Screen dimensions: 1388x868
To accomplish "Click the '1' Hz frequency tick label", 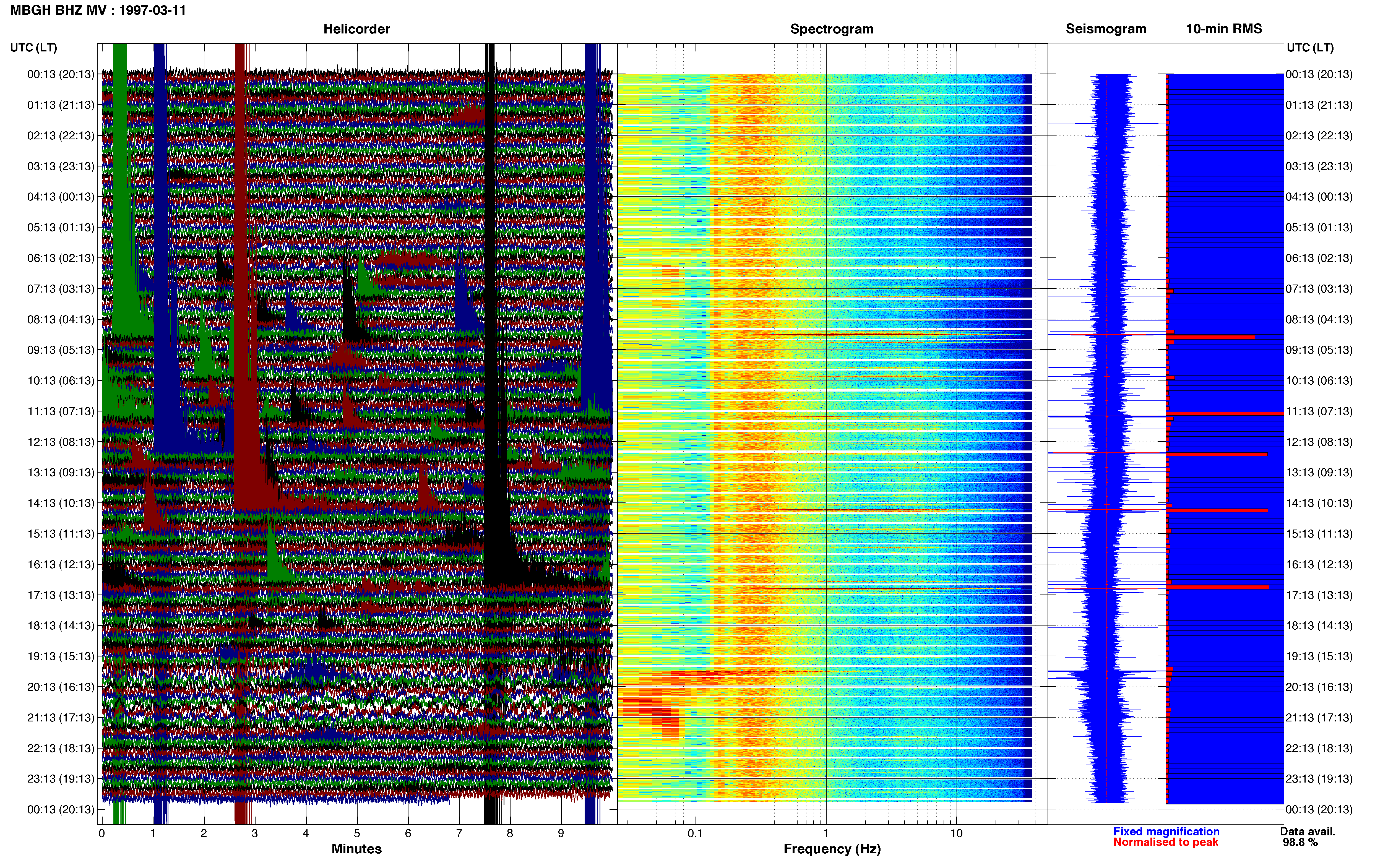I will [826, 833].
